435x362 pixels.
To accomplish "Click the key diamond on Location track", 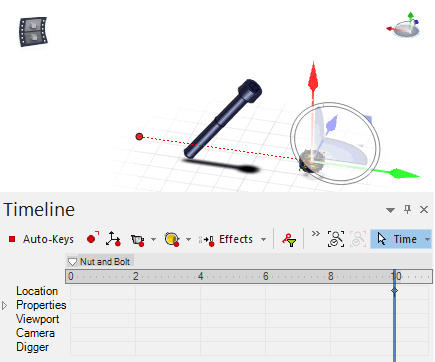I will 394,291.
